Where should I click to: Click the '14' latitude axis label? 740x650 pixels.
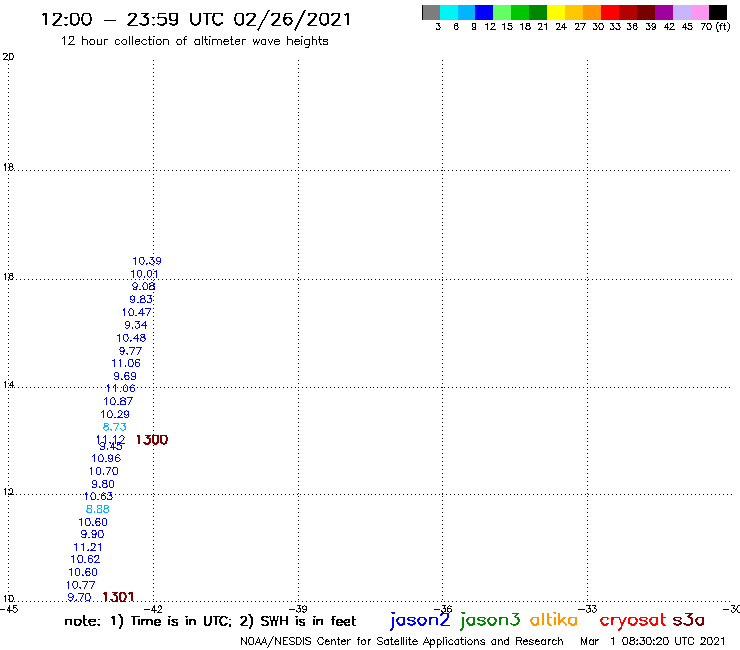[x=8, y=385]
